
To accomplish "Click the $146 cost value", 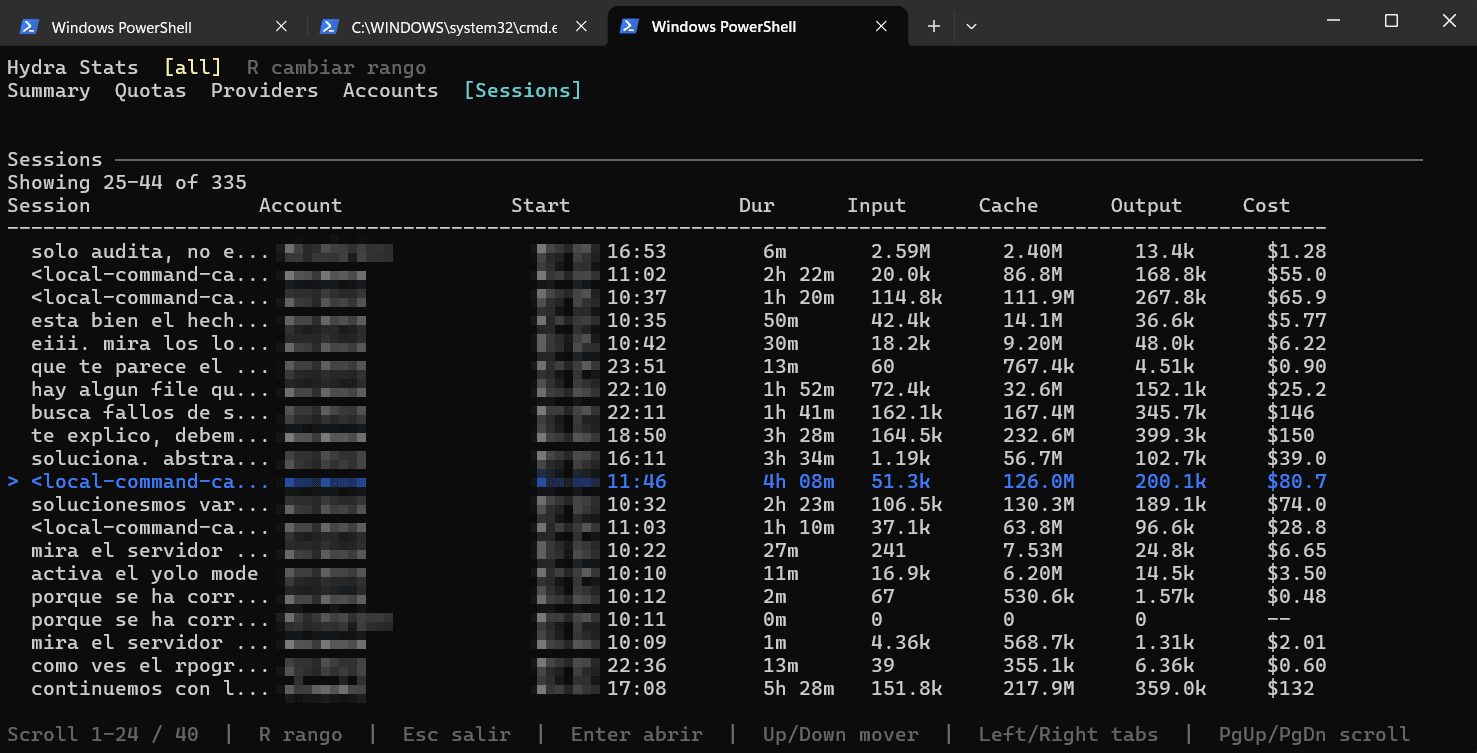I will (x=1290, y=412).
